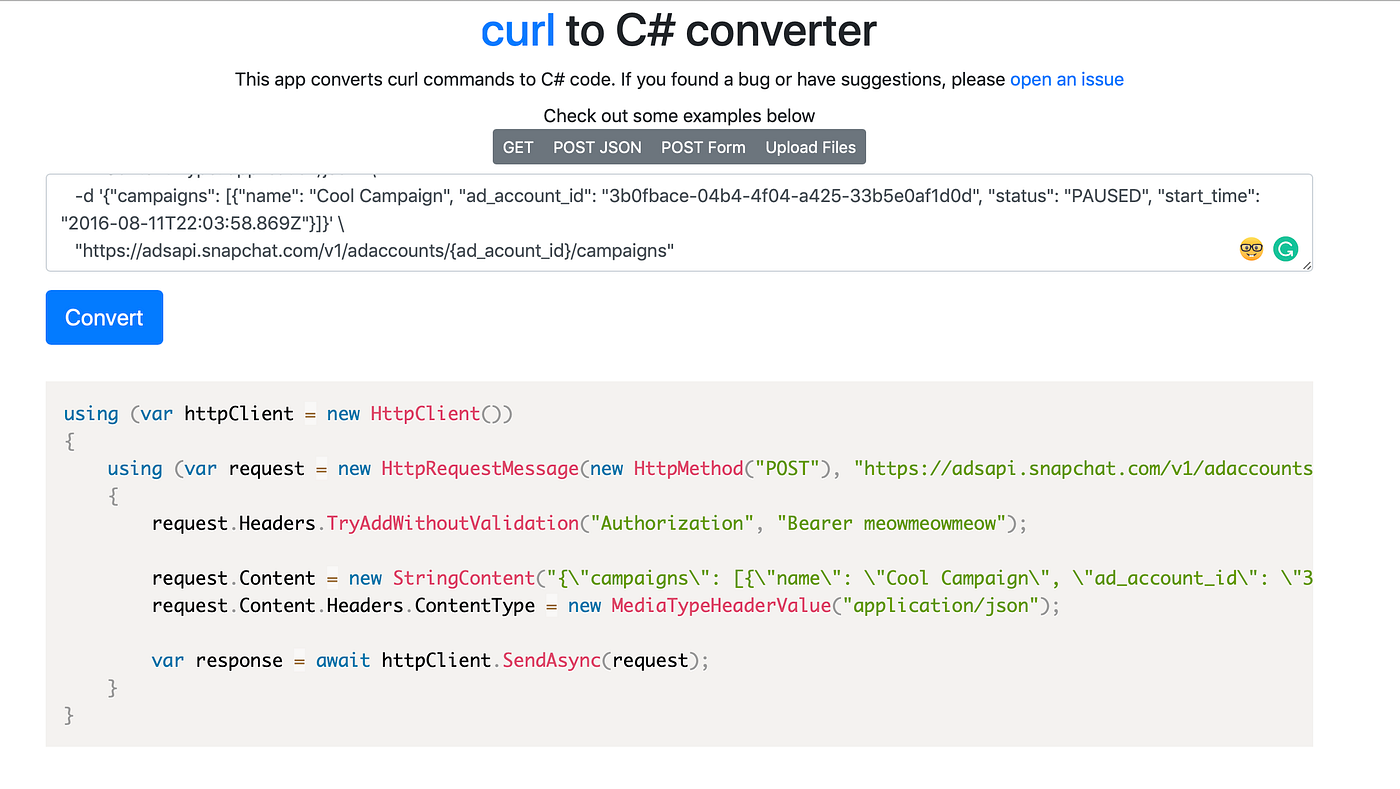Click the 'Check out some examples below' heading
The width and height of the screenshot is (1400, 789).
(679, 115)
